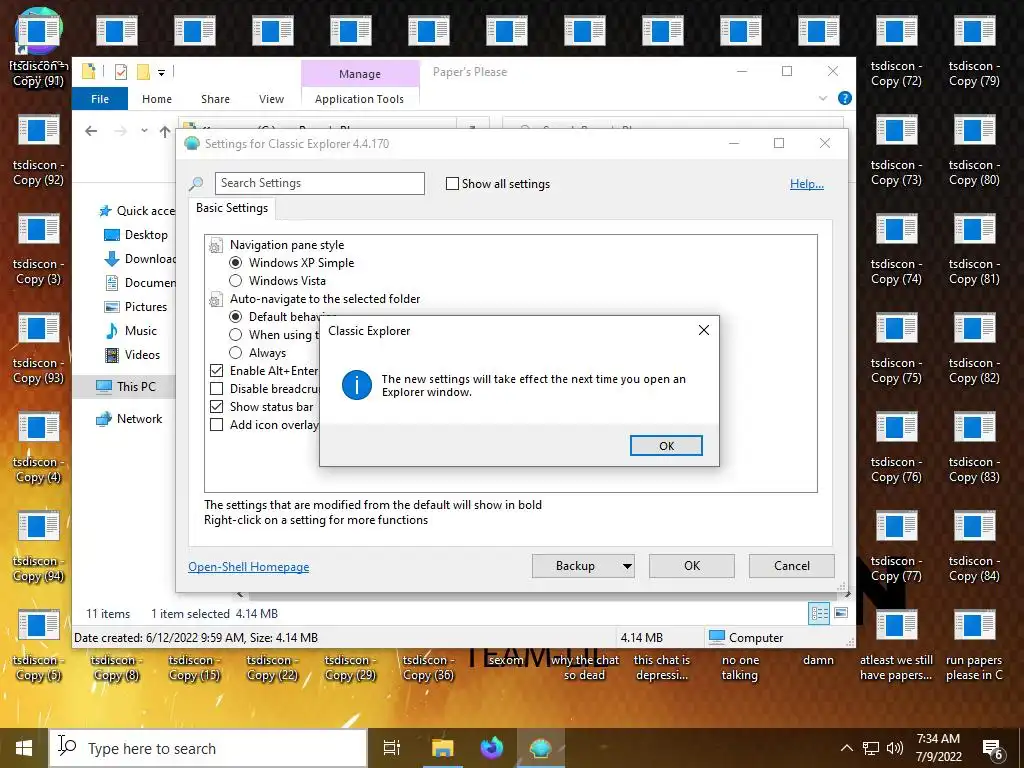Screen dimensions: 1024x768
Task: Click the New folder icon in quick toolbar
Action: [143, 72]
